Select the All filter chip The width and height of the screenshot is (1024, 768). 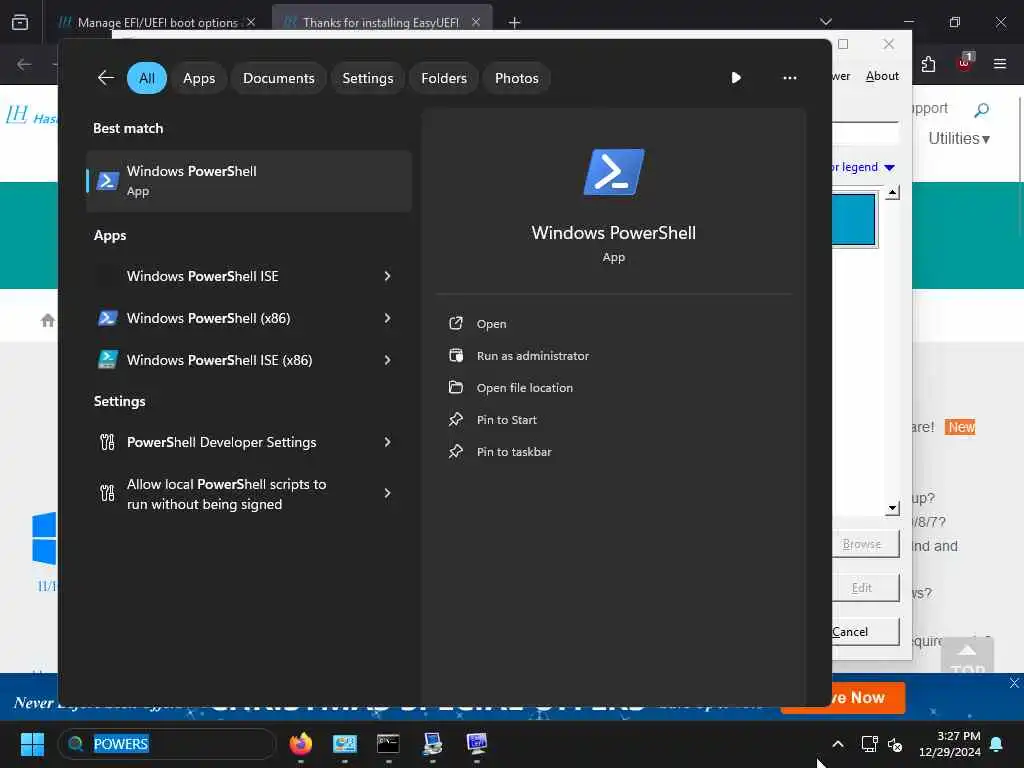(147, 78)
